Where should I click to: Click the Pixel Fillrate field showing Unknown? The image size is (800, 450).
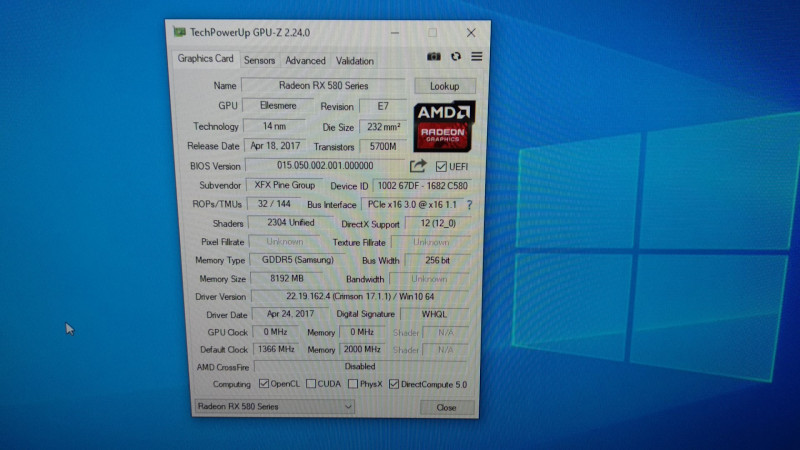pyautogui.click(x=285, y=242)
